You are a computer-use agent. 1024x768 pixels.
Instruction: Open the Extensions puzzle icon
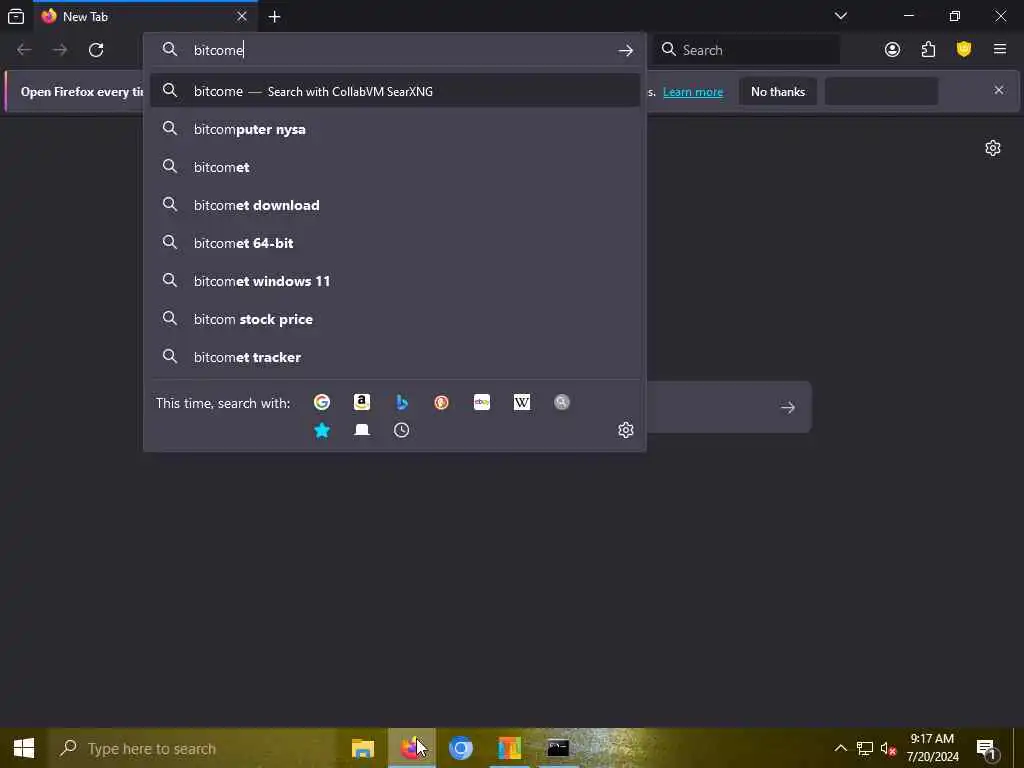928,50
